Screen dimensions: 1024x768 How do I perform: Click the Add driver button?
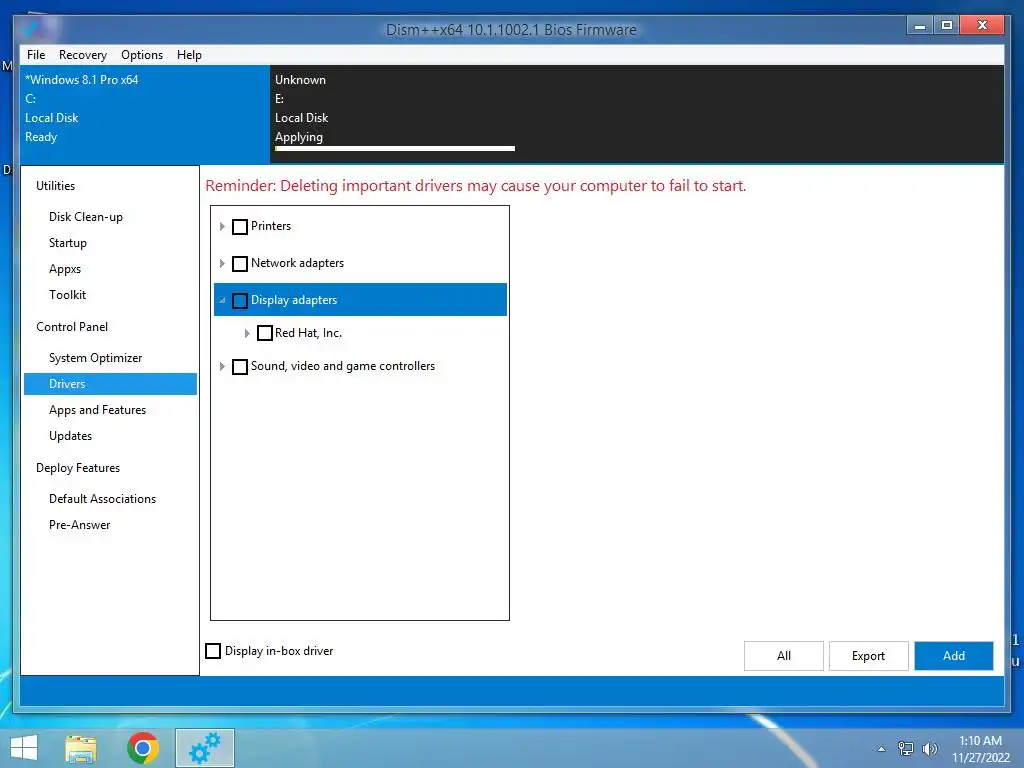tap(953, 656)
